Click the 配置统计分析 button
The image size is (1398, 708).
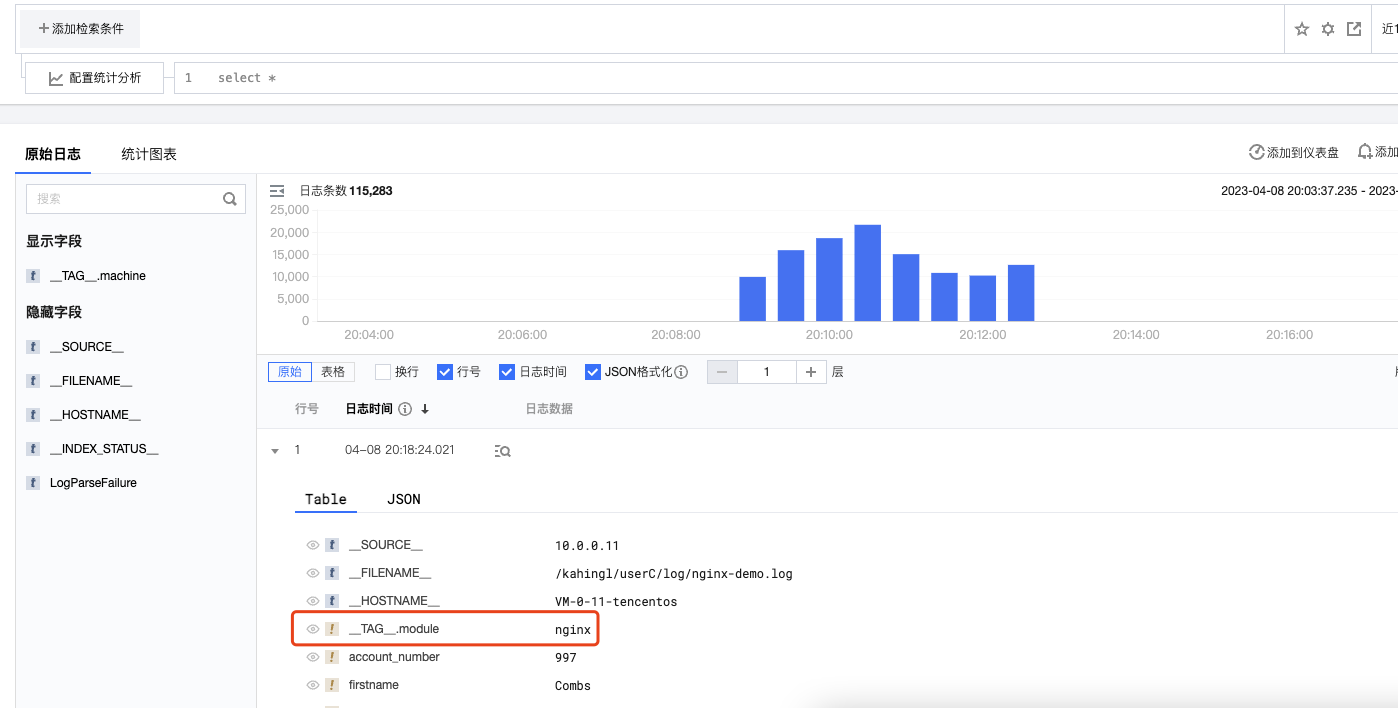click(x=94, y=78)
